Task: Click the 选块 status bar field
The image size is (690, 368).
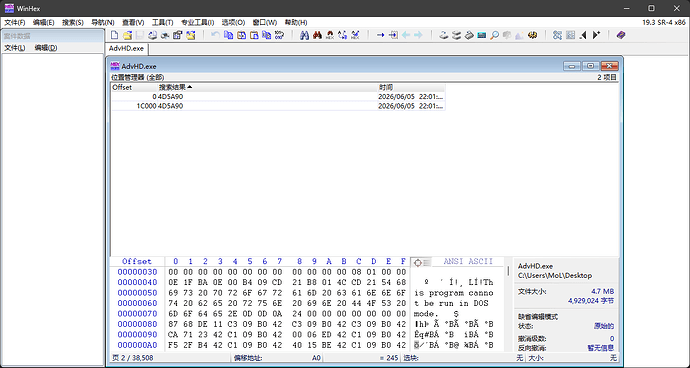Action: point(463,358)
